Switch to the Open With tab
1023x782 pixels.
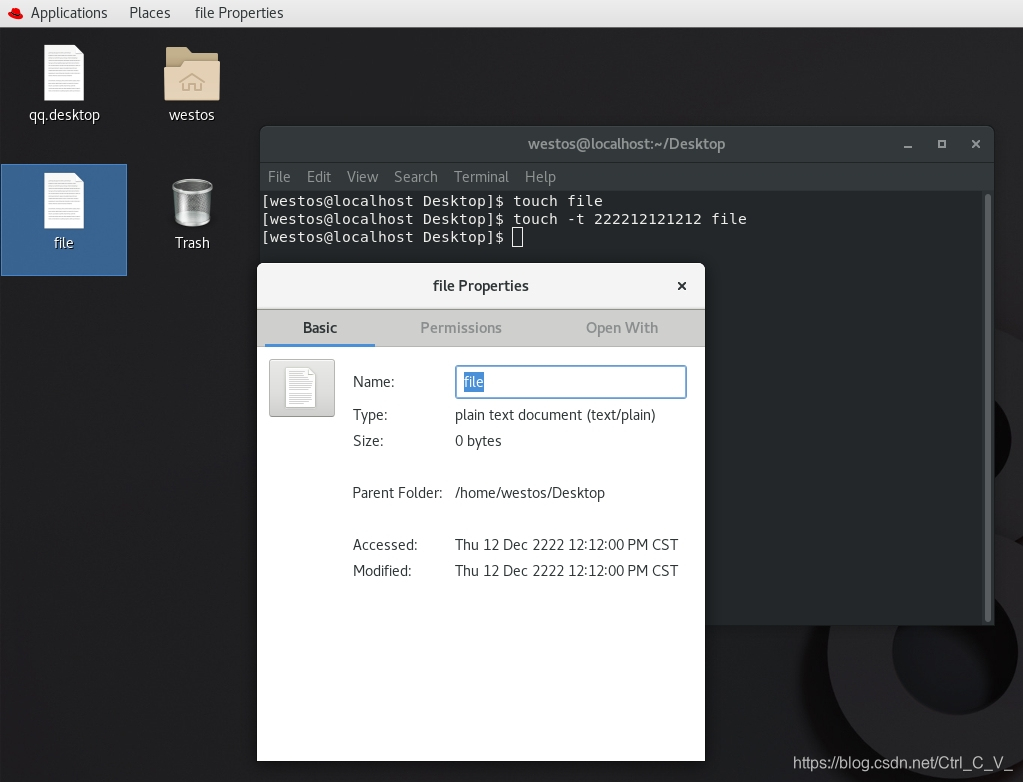[x=622, y=327]
